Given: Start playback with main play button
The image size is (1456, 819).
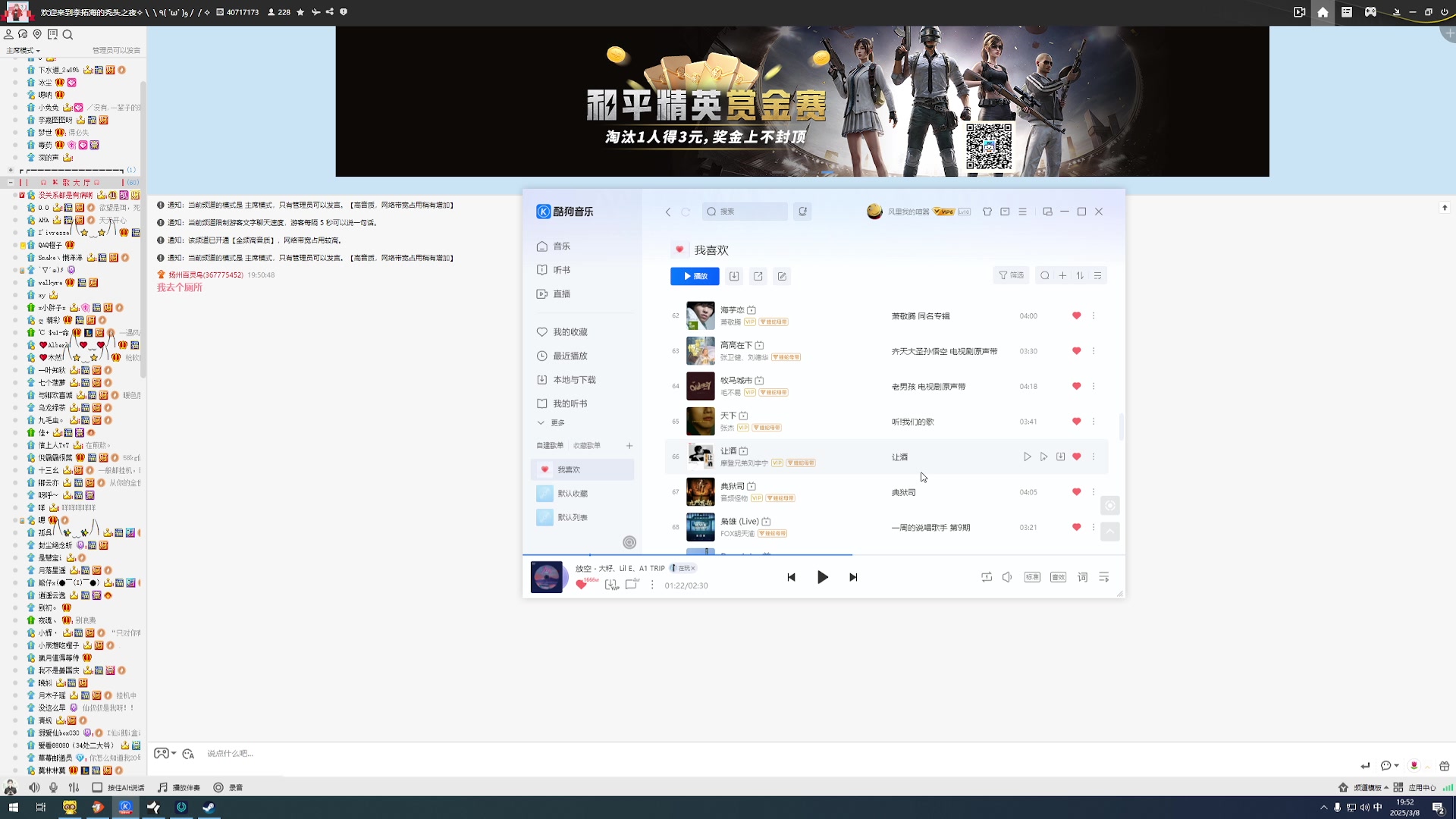Looking at the screenshot, I should [x=822, y=577].
